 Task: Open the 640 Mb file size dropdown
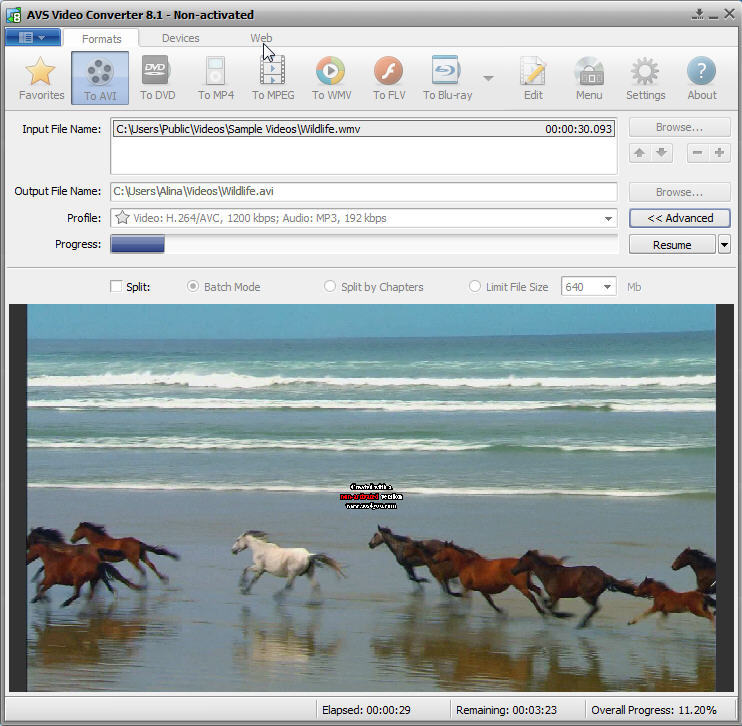point(607,287)
